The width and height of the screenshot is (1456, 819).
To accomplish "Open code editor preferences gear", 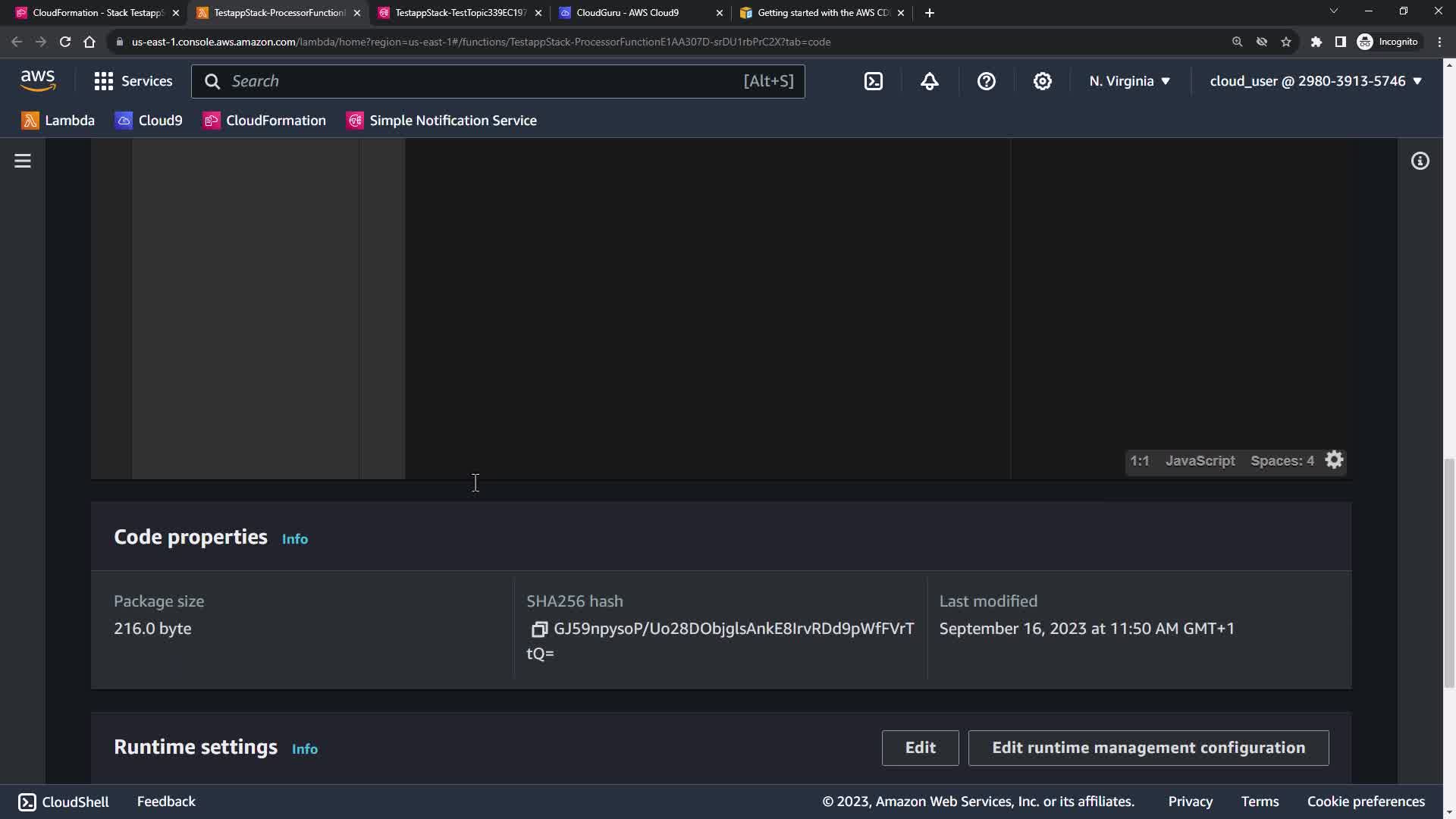I will point(1335,460).
